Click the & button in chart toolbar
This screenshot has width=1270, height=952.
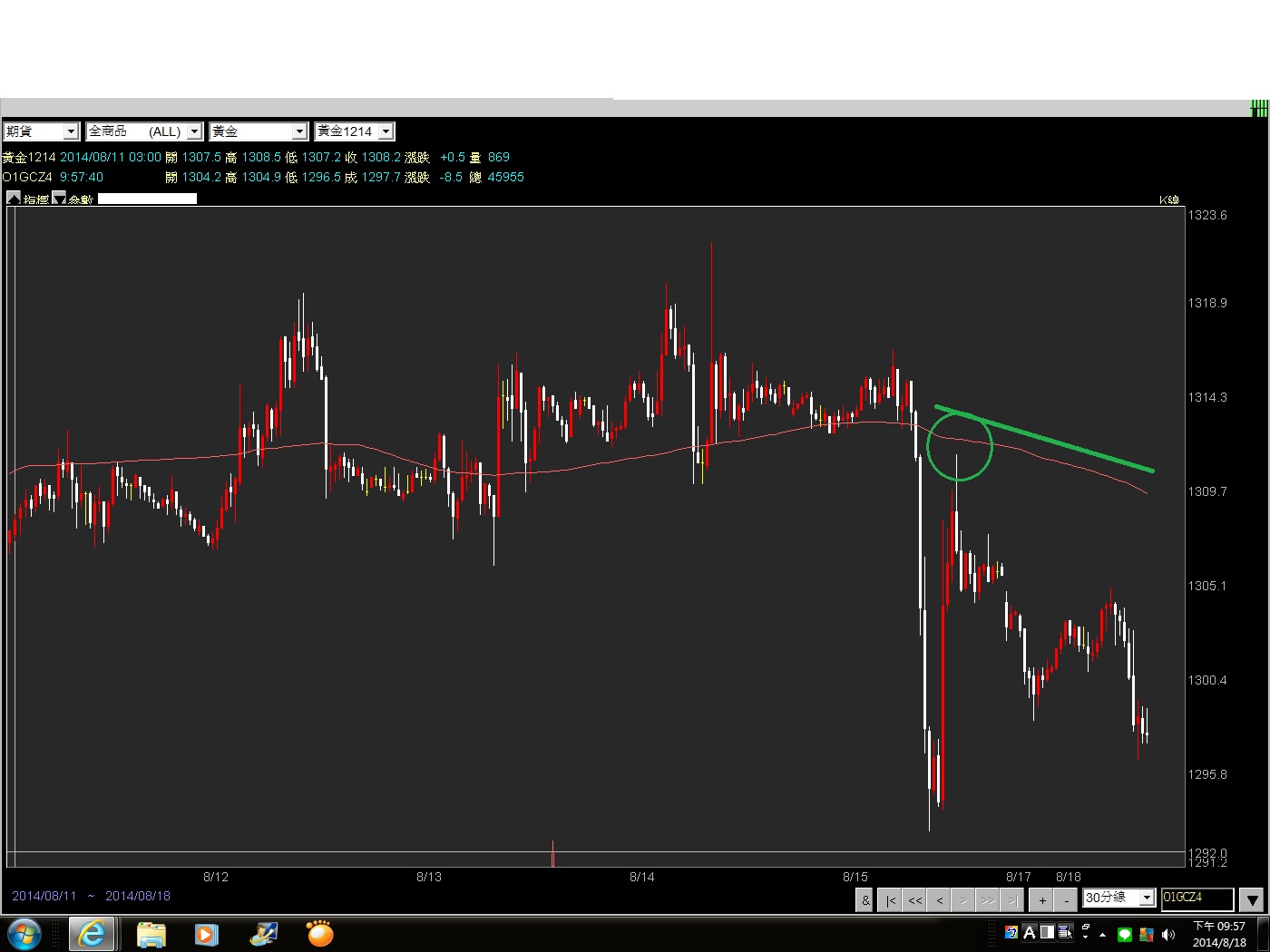[x=865, y=899]
